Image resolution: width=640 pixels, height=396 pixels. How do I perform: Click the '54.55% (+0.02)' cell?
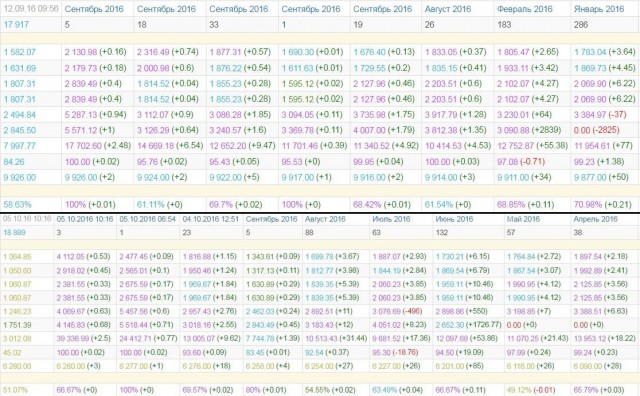(x=330, y=390)
